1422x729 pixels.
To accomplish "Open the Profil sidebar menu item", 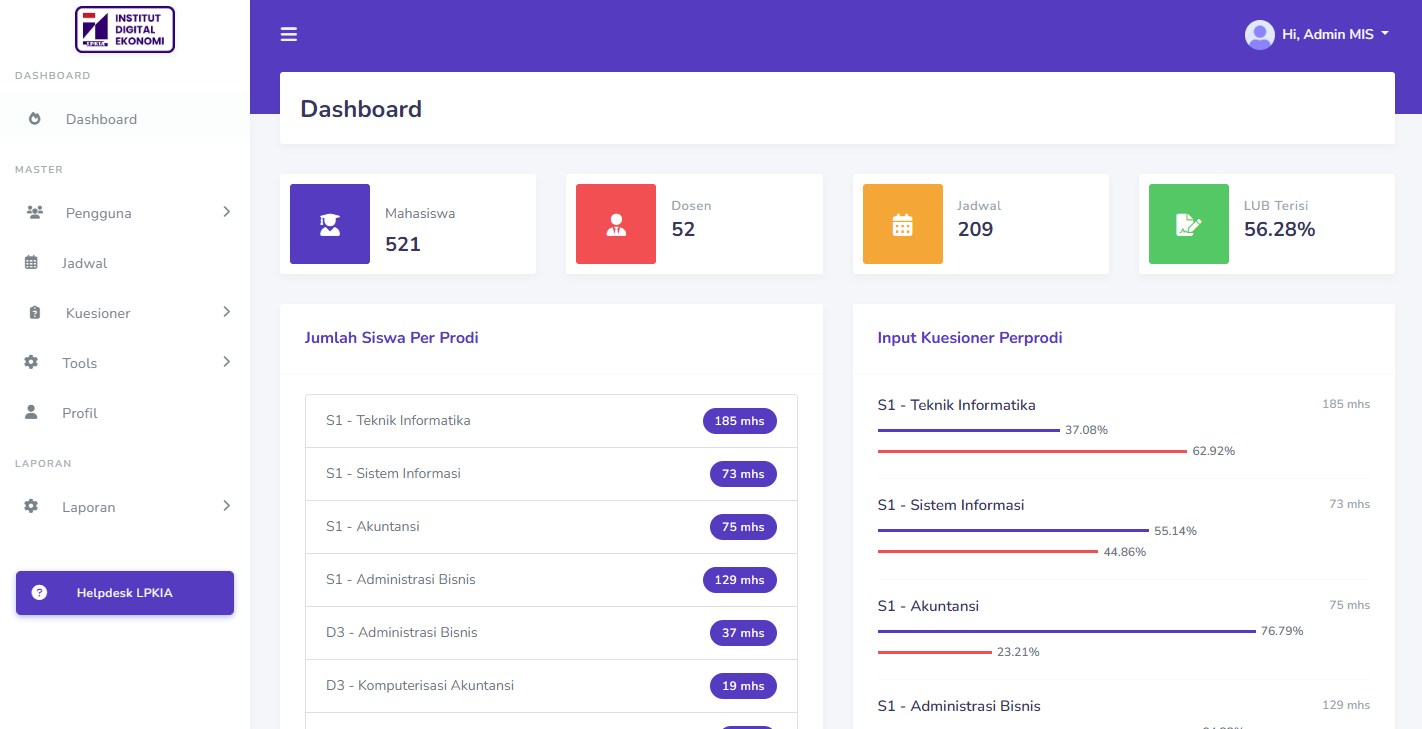I will click(x=125, y=413).
